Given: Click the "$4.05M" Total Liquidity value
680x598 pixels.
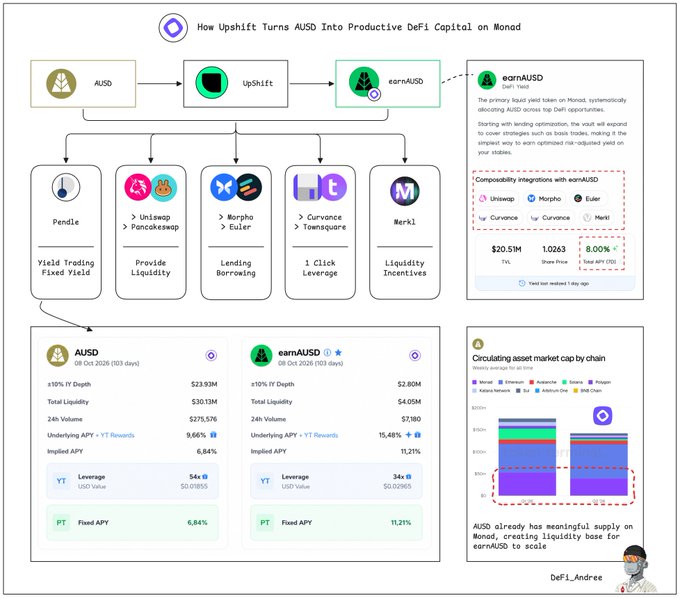Looking at the screenshot, I should tap(409, 402).
